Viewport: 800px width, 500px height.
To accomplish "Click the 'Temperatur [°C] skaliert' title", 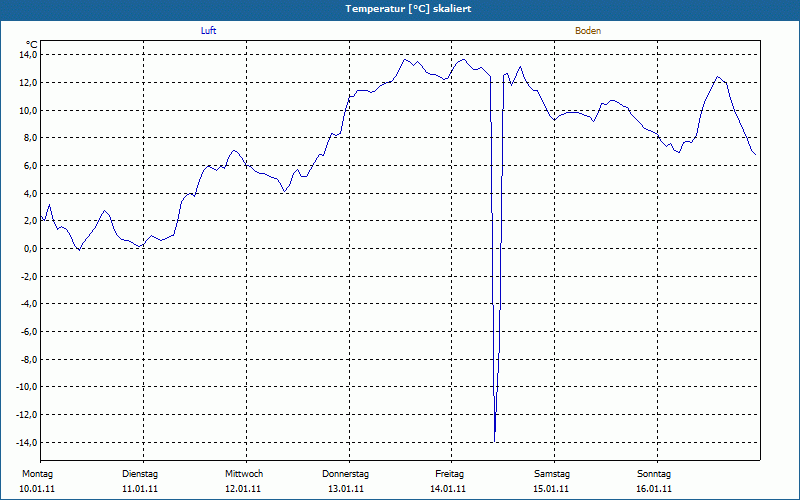I will tap(408, 9).
